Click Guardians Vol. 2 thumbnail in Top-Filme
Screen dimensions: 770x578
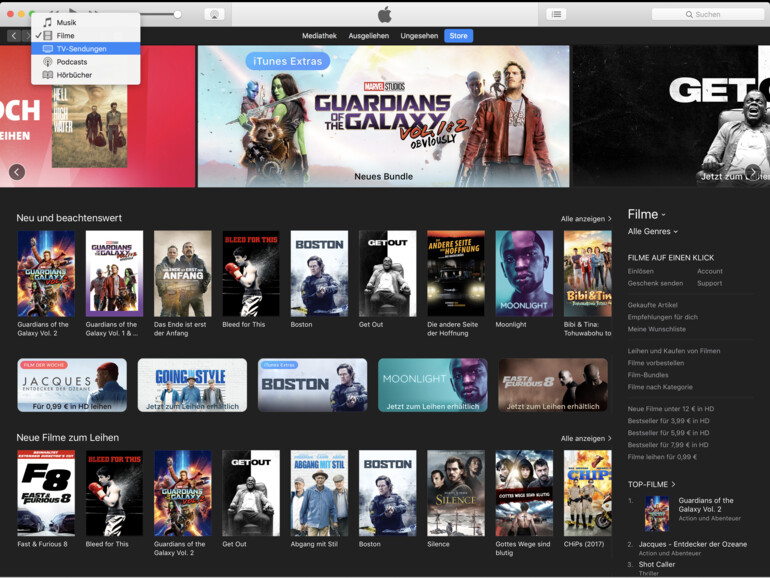[x=657, y=514]
